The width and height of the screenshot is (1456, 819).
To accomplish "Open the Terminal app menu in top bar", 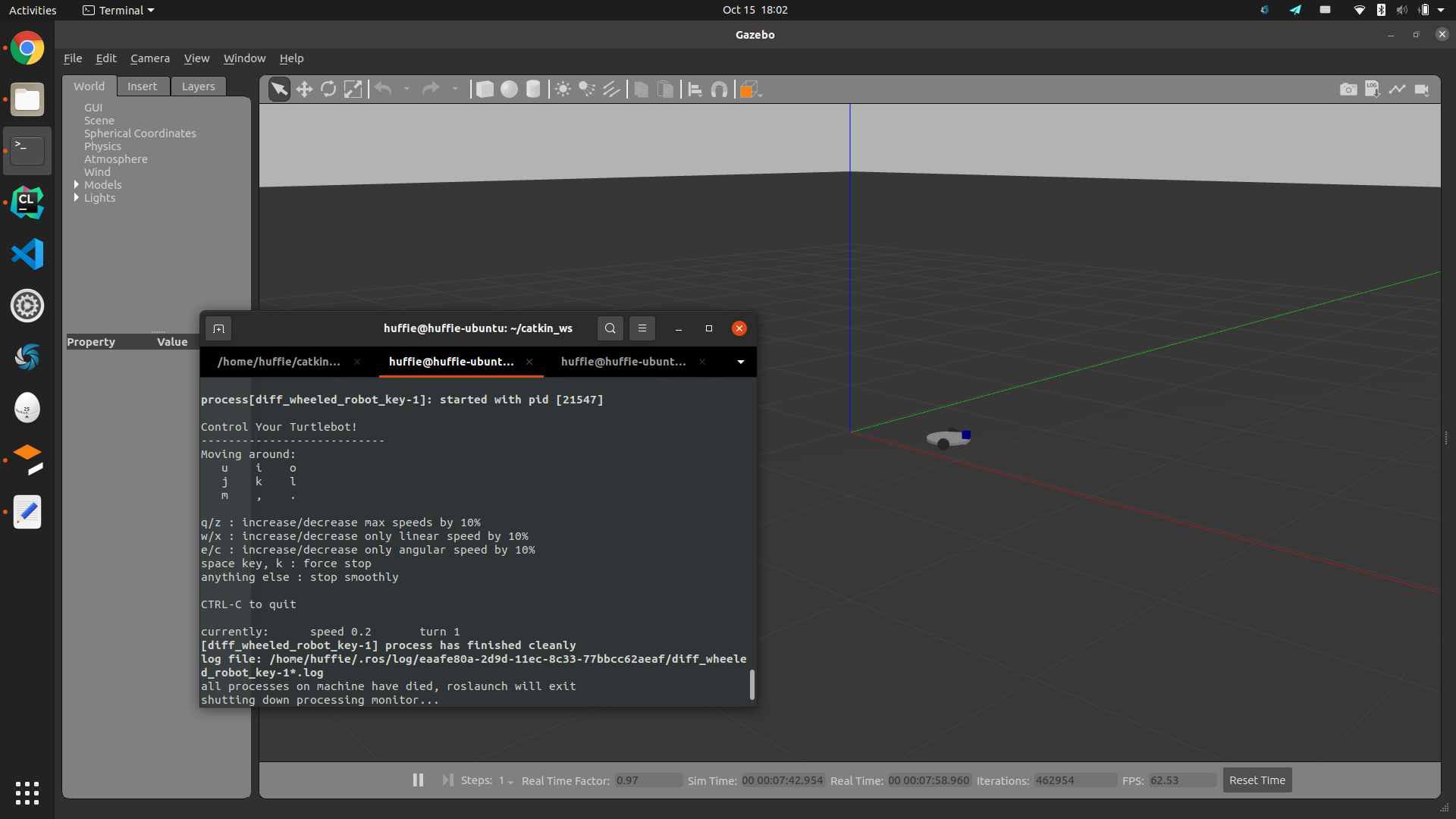I will tap(118, 10).
